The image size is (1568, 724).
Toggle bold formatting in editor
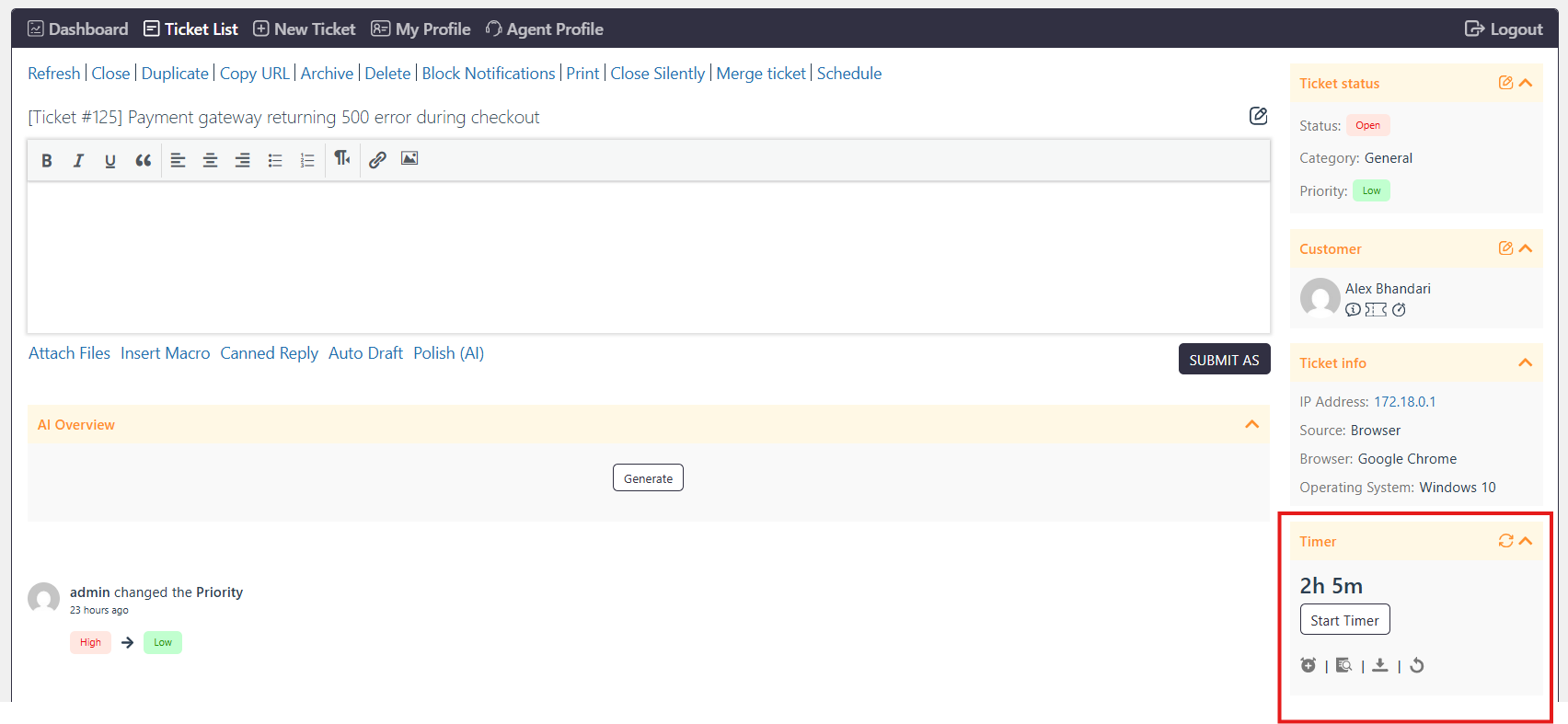[47, 160]
